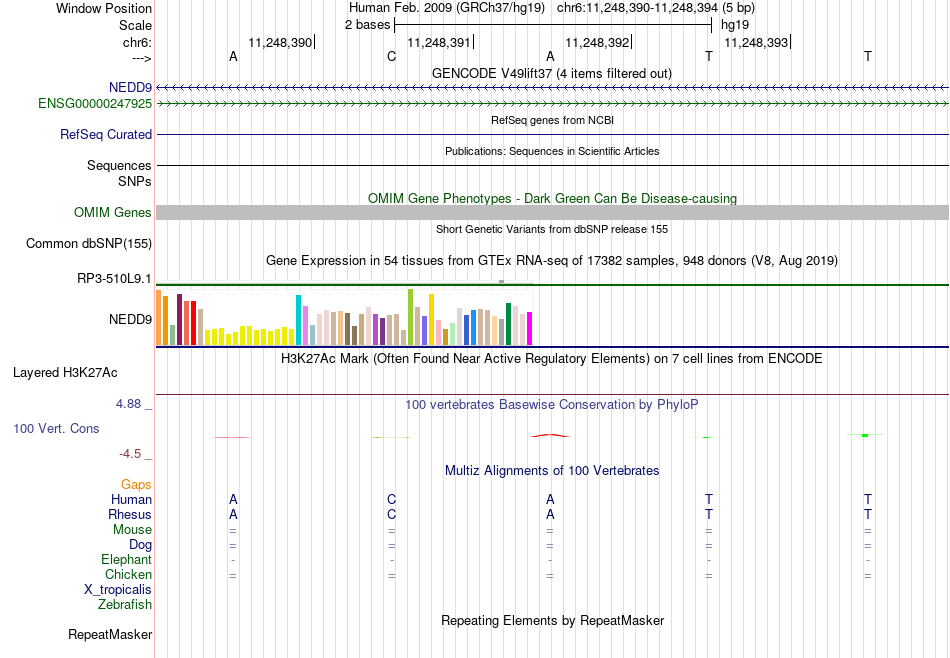This screenshot has width=950, height=658.
Task: Click the magenta bar at chart end
Action: tap(529, 328)
